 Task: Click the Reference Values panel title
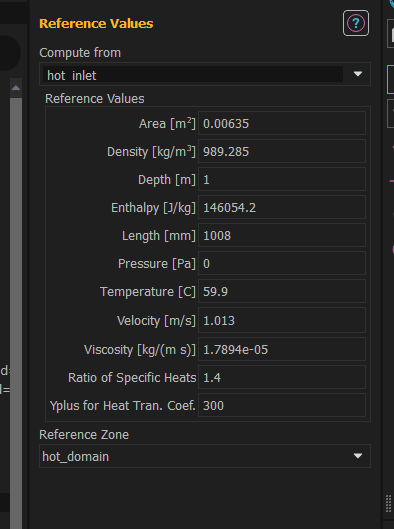point(96,24)
